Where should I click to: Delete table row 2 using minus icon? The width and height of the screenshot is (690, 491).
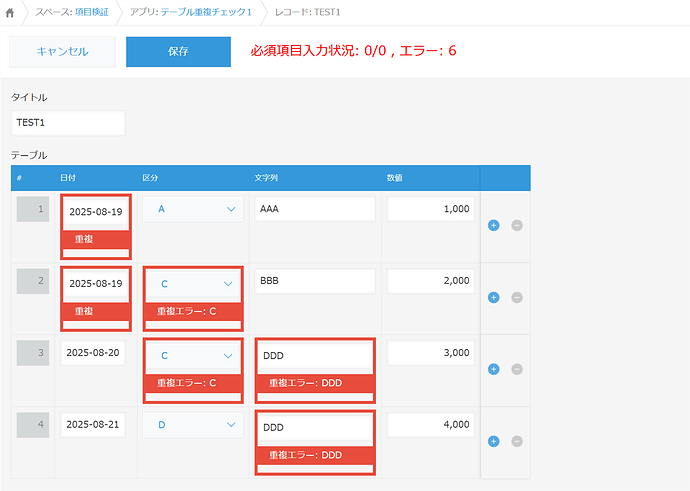(517, 297)
